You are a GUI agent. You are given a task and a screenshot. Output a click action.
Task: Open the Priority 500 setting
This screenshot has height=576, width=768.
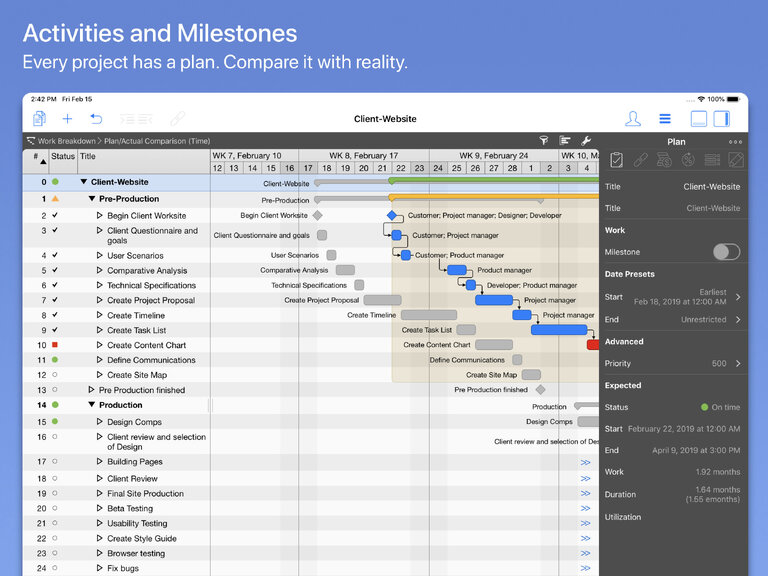tap(726, 364)
